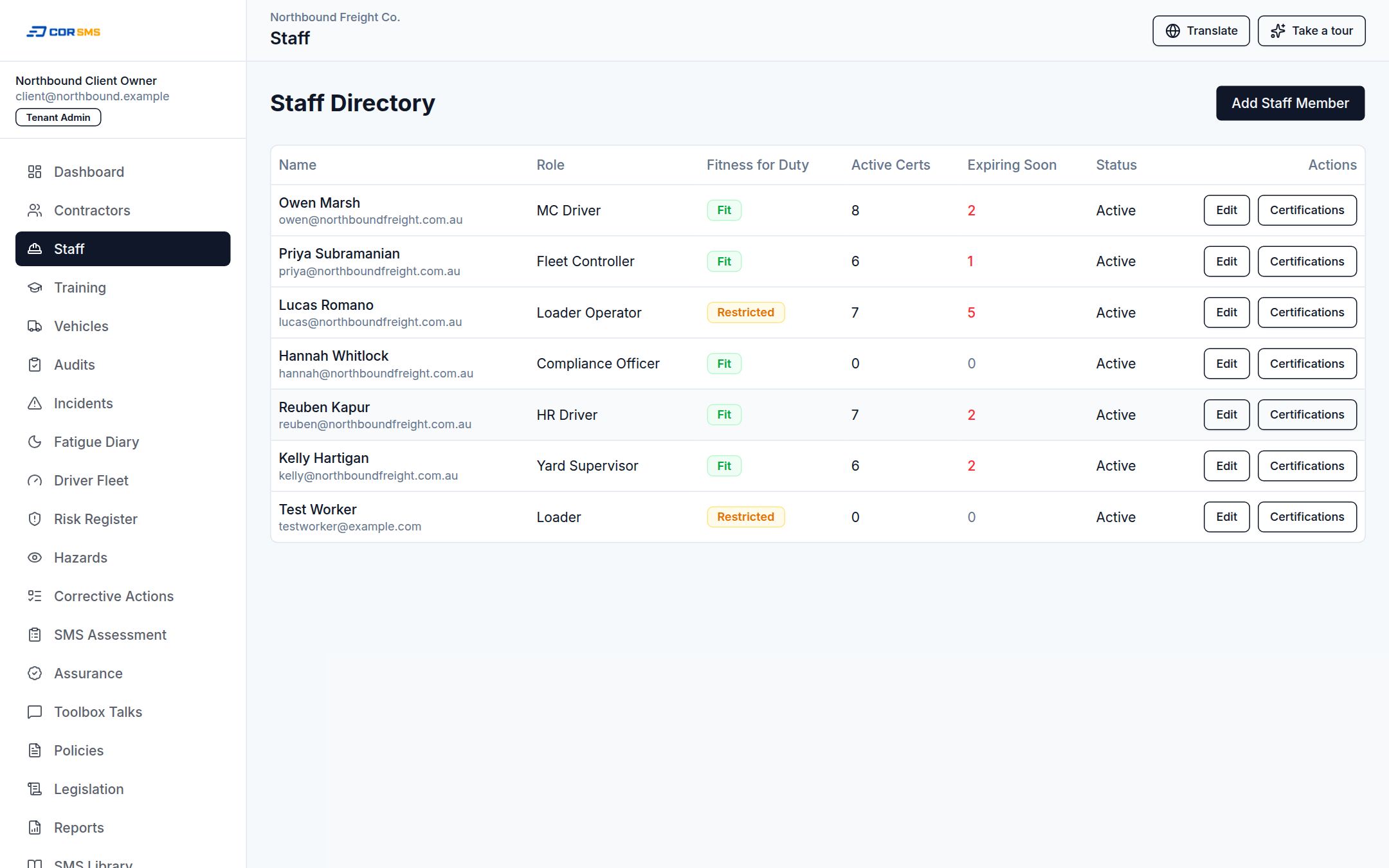View Owen Marsh's Certifications
Viewport: 1389px width, 868px height.
pos(1307,210)
